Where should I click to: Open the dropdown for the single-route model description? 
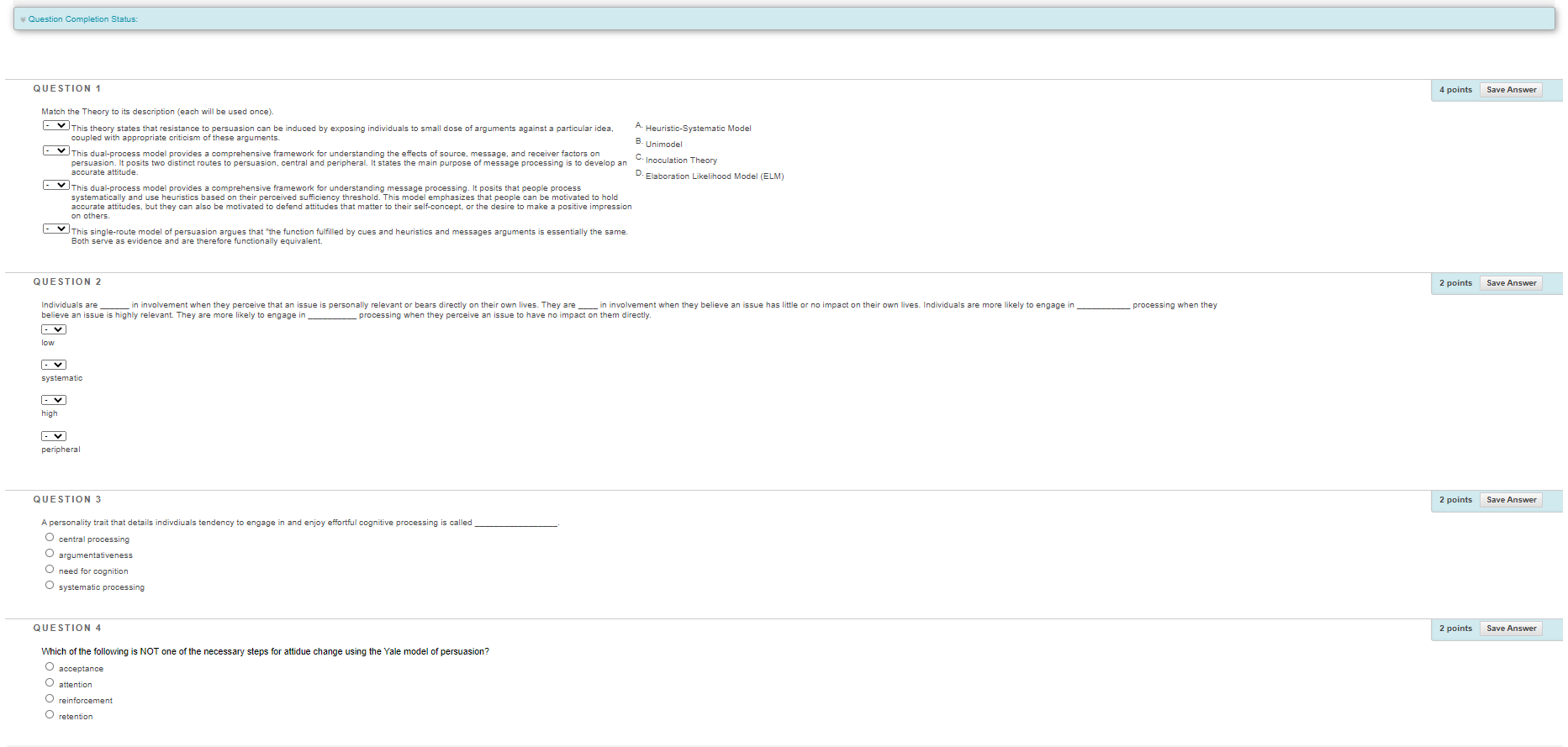[56, 229]
